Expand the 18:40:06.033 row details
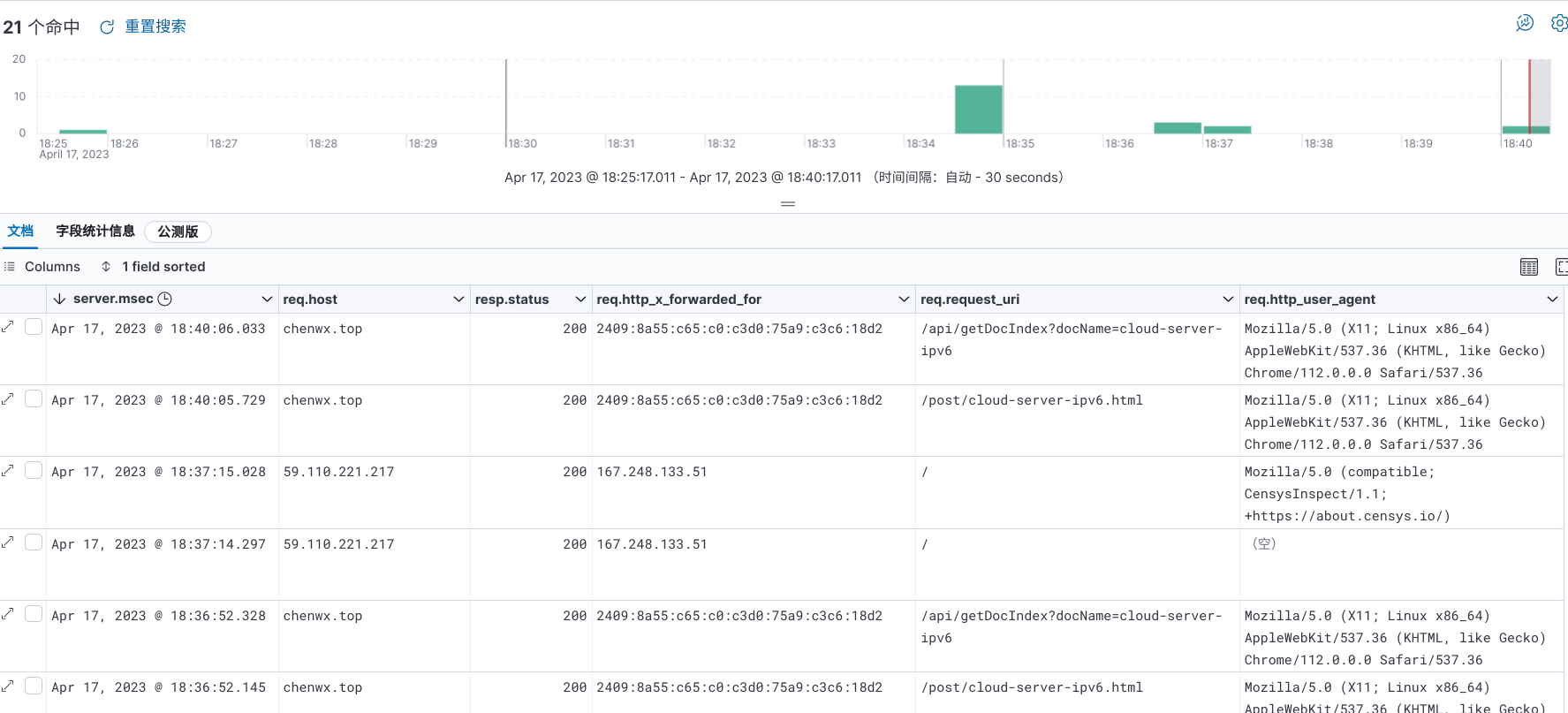1568x713 pixels. point(8,328)
